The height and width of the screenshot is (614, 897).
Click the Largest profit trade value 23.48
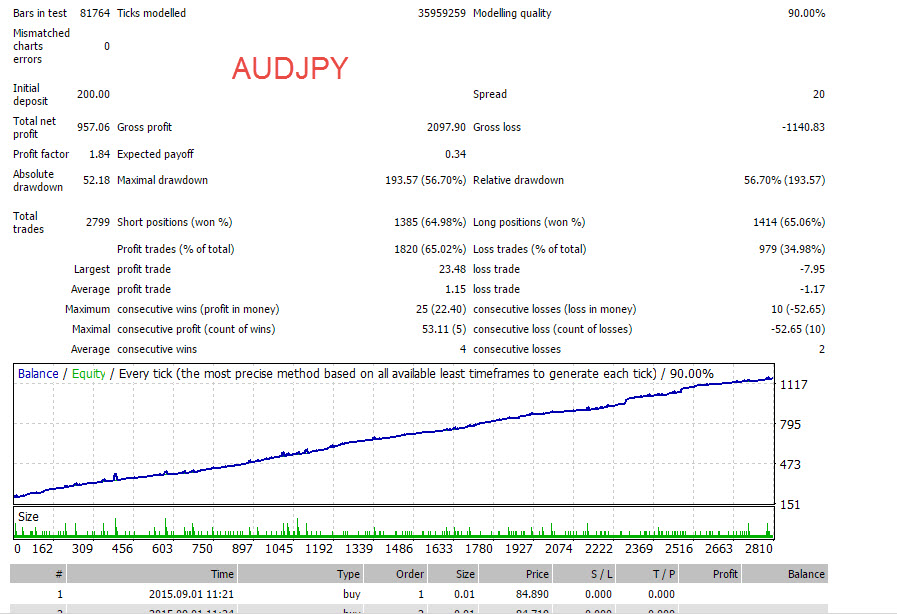tap(453, 269)
